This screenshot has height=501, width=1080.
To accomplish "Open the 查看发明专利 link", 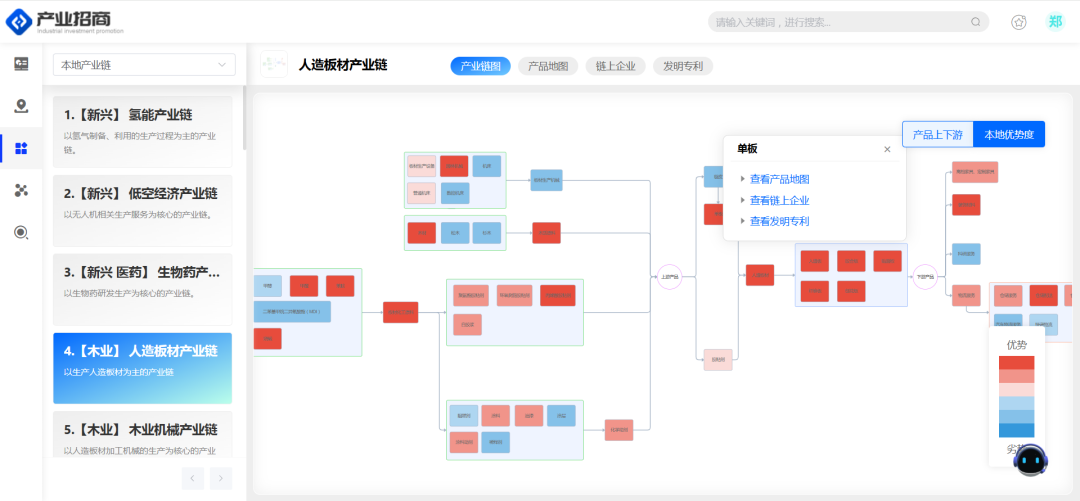I will (x=780, y=221).
